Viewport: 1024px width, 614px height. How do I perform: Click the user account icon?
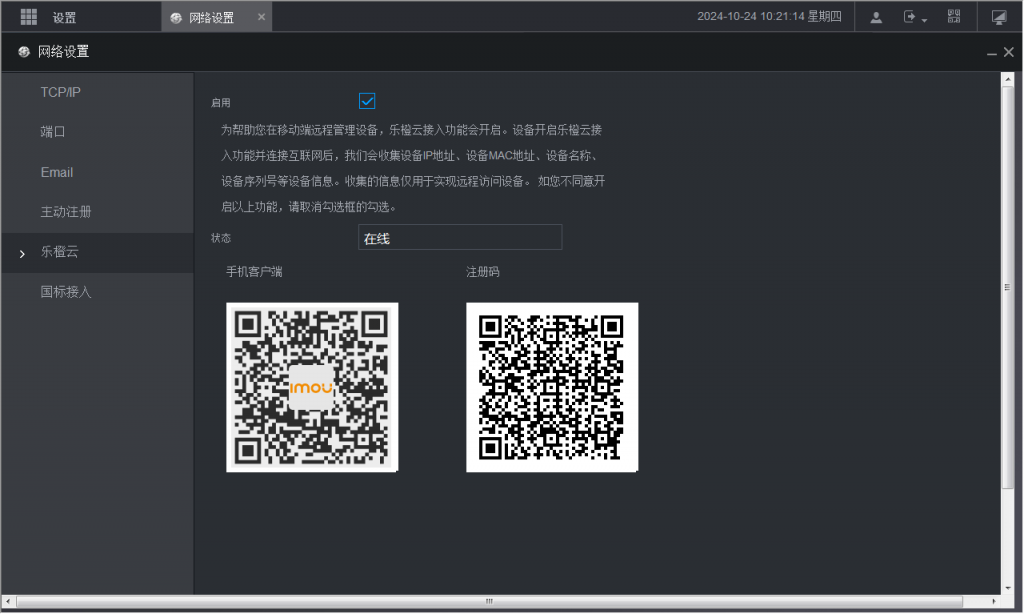point(876,17)
